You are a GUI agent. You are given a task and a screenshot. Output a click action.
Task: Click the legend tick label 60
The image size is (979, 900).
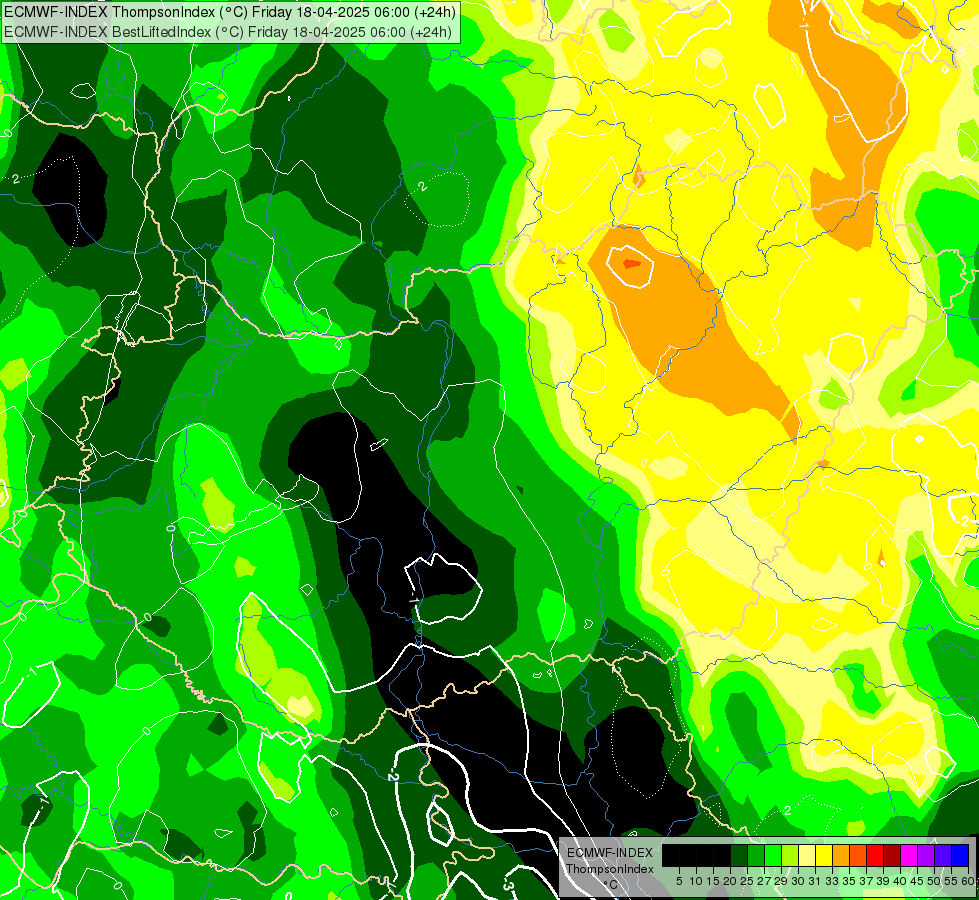(968, 881)
